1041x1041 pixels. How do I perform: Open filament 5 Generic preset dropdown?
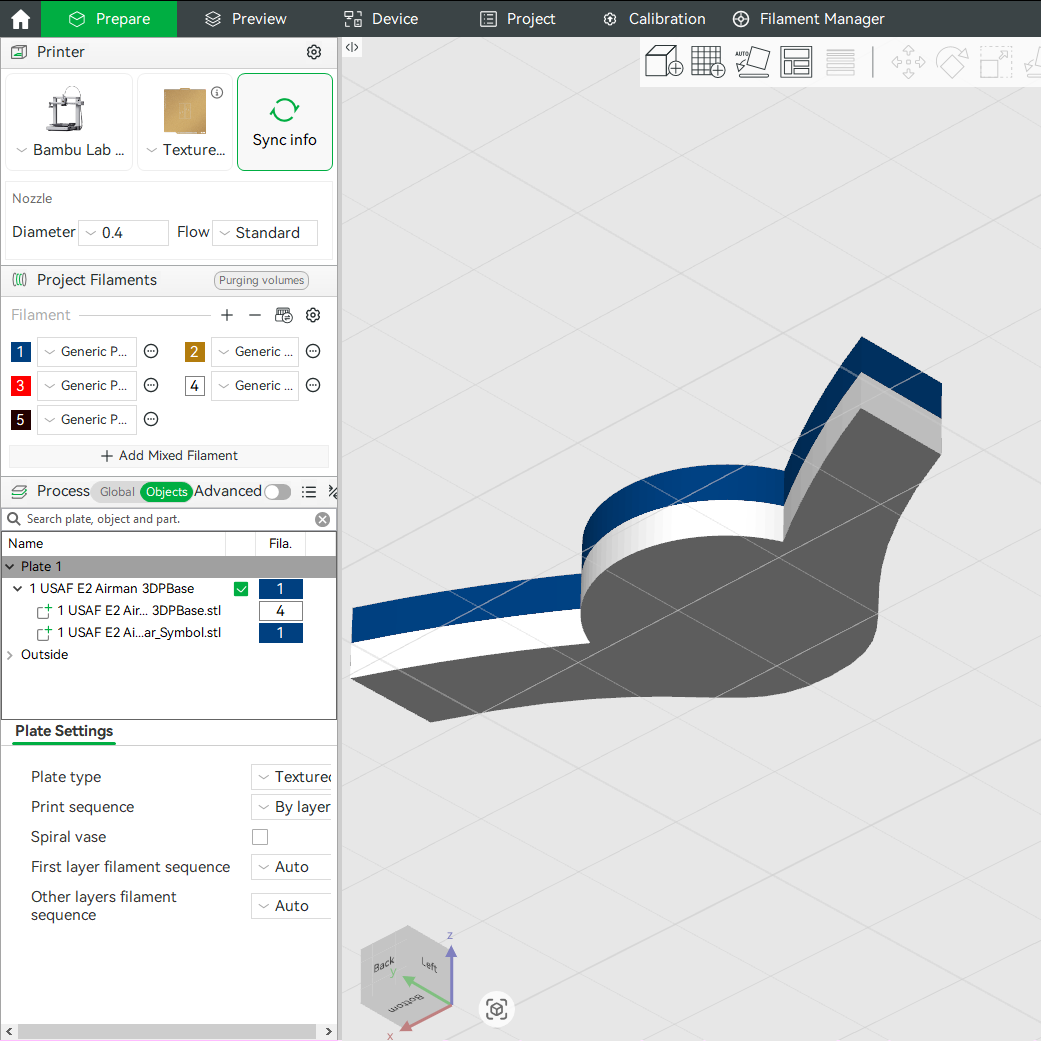(x=87, y=420)
